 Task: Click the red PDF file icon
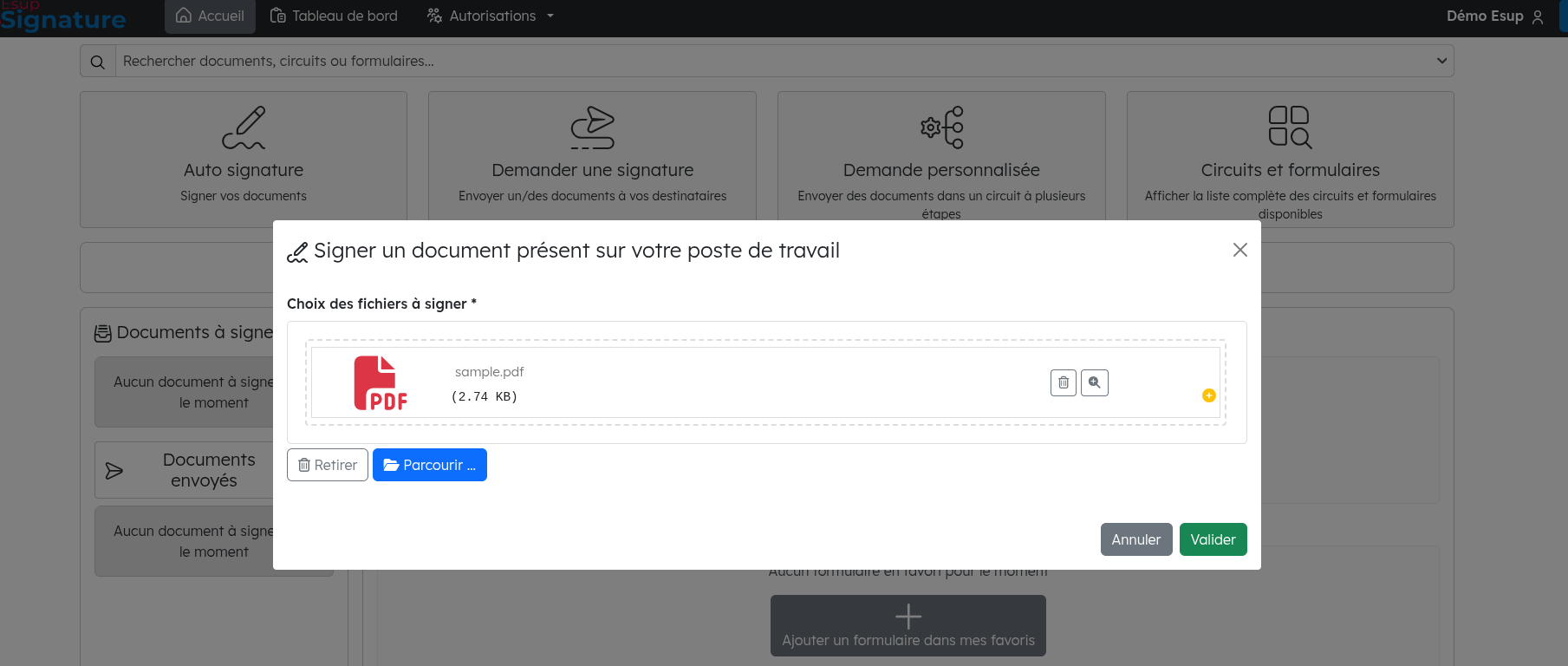point(380,382)
